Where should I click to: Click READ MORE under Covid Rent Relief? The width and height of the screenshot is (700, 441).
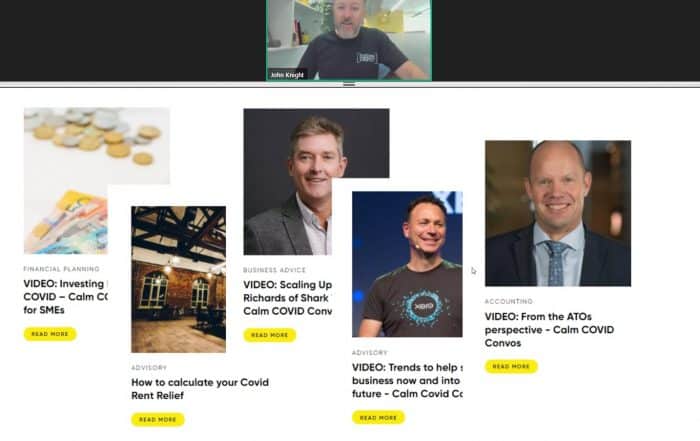pos(158,420)
